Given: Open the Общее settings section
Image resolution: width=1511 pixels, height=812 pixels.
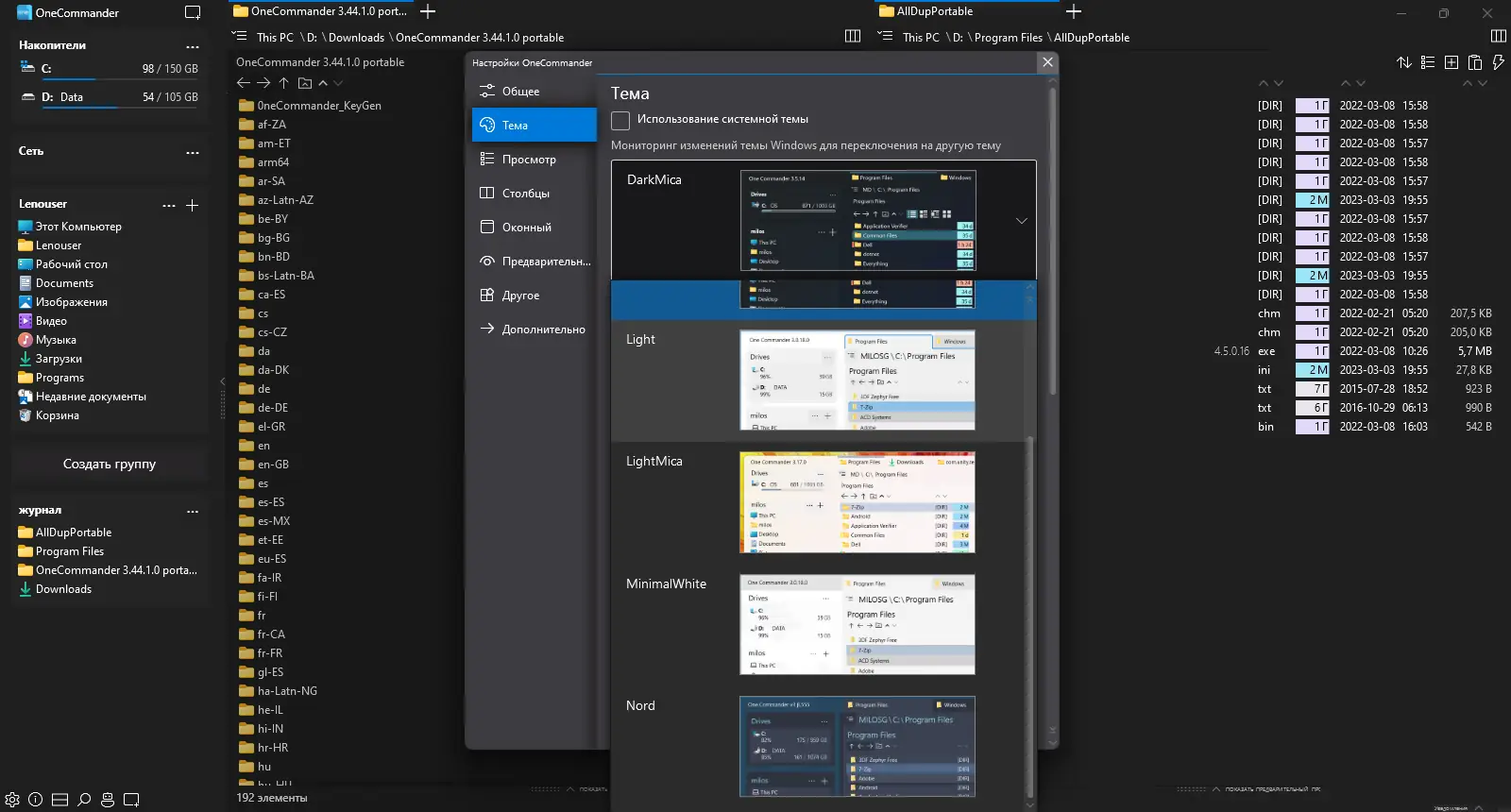Looking at the screenshot, I should 535,92.
